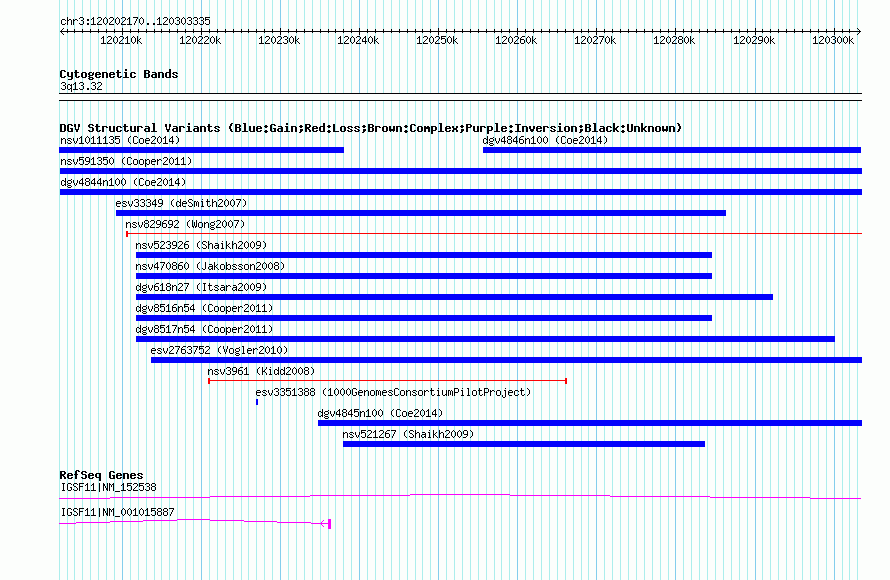Click the nsv521267 (Shaikh2009) label
The height and width of the screenshot is (580, 890).
pos(408,434)
